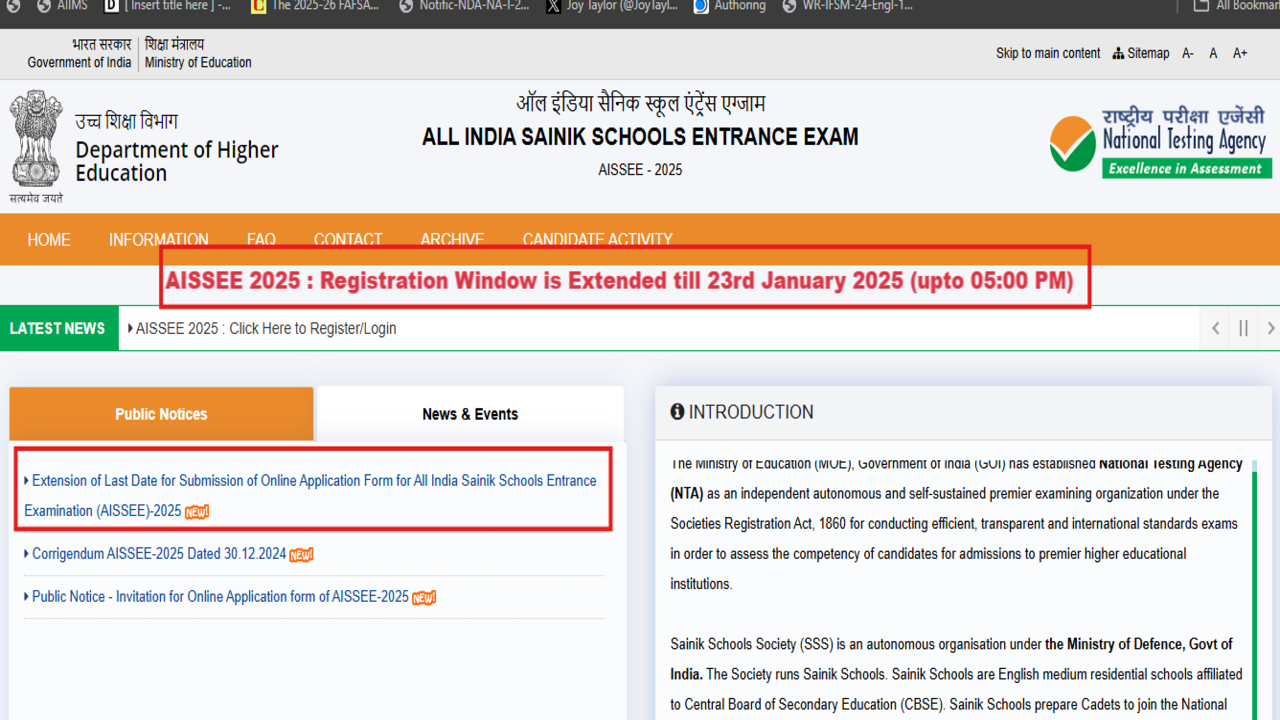This screenshot has height=720, width=1280.
Task: Open AISSEE 2025 Register/Login link
Action: (266, 328)
